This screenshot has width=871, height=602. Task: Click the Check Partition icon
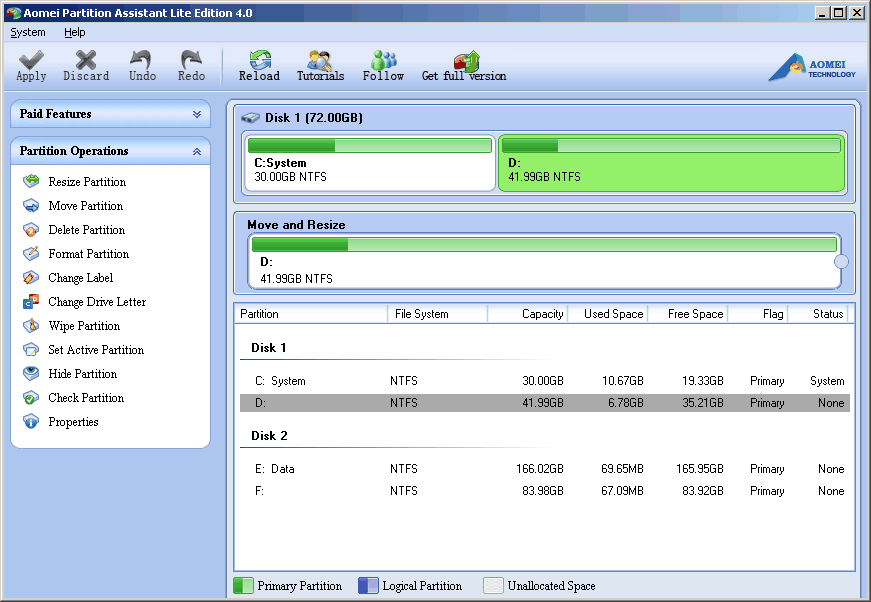click(x=31, y=398)
